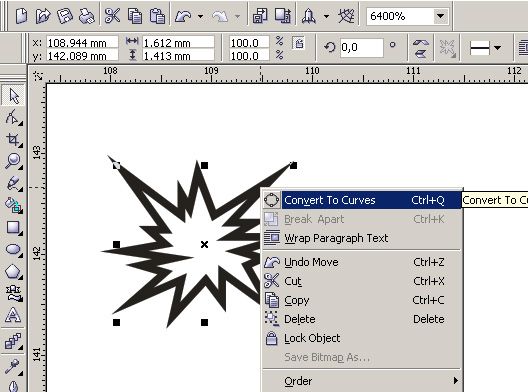The image size is (528, 392).
Task: Click the rotation angle field 0,0
Action: pyautogui.click(x=362, y=47)
